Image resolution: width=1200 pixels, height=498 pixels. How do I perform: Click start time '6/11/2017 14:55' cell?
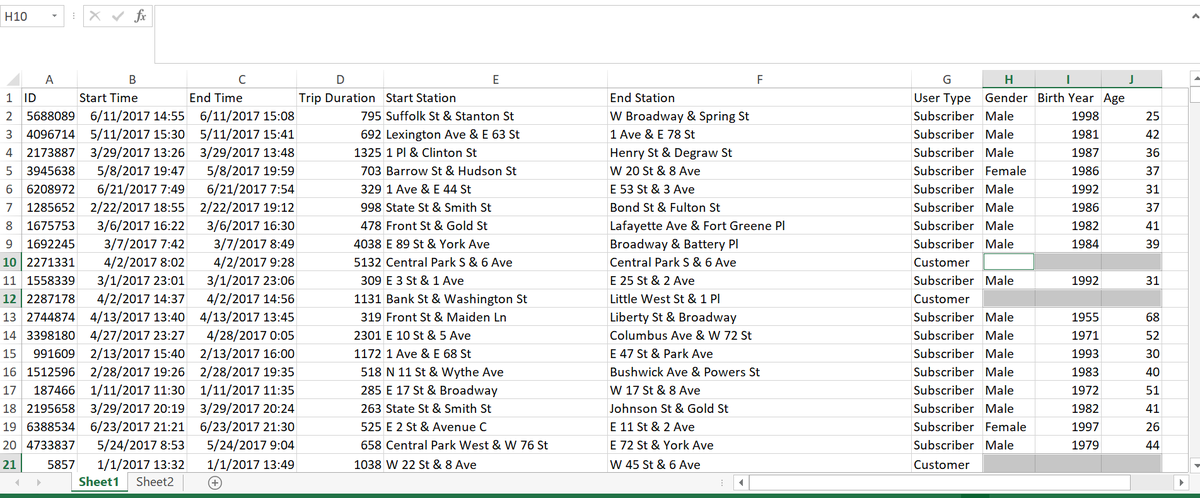[x=132, y=116]
